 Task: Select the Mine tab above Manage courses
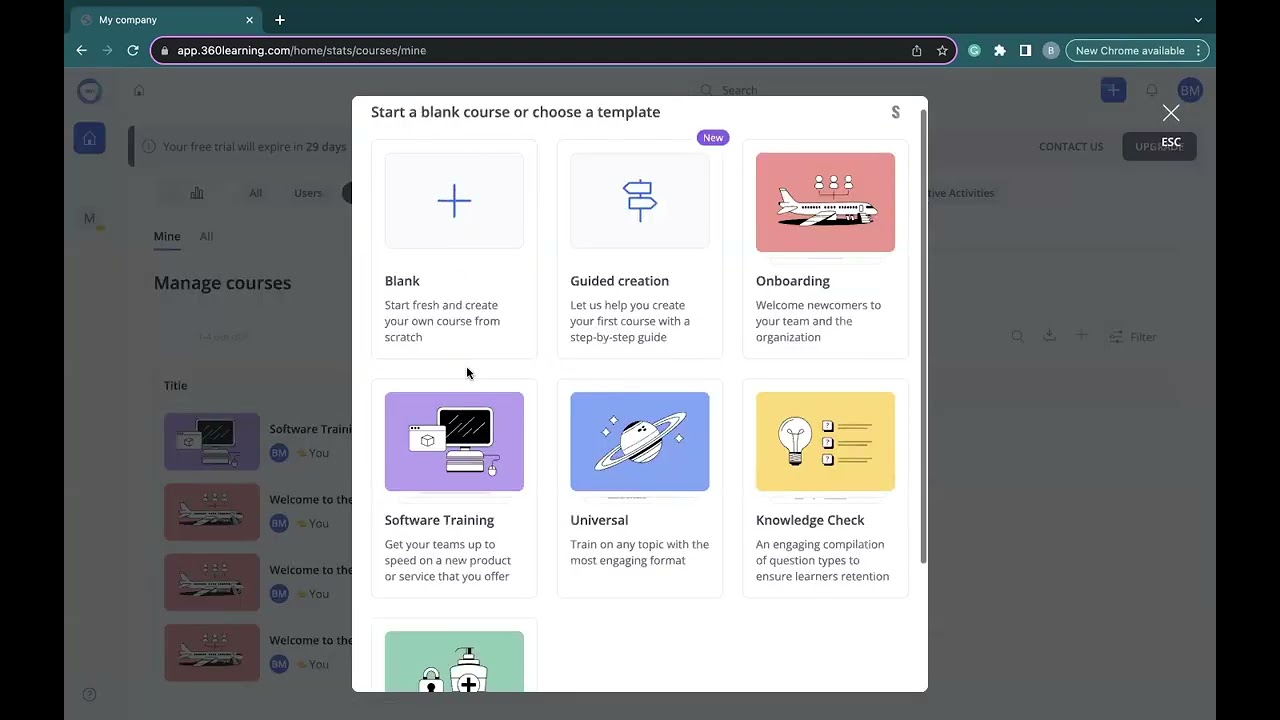click(x=167, y=237)
